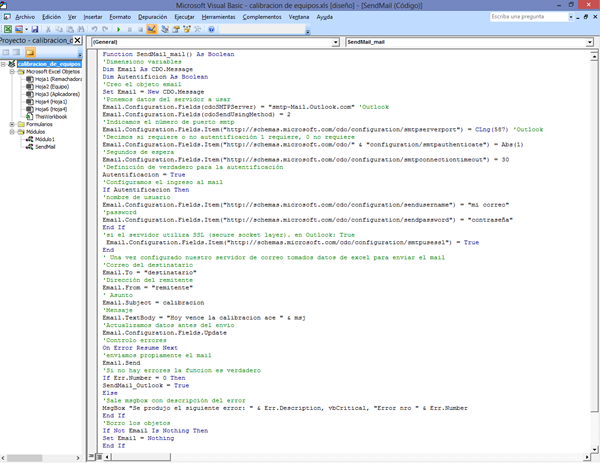Open the SendMail_mail procedure dropdown
600x463 pixels.
592,43
